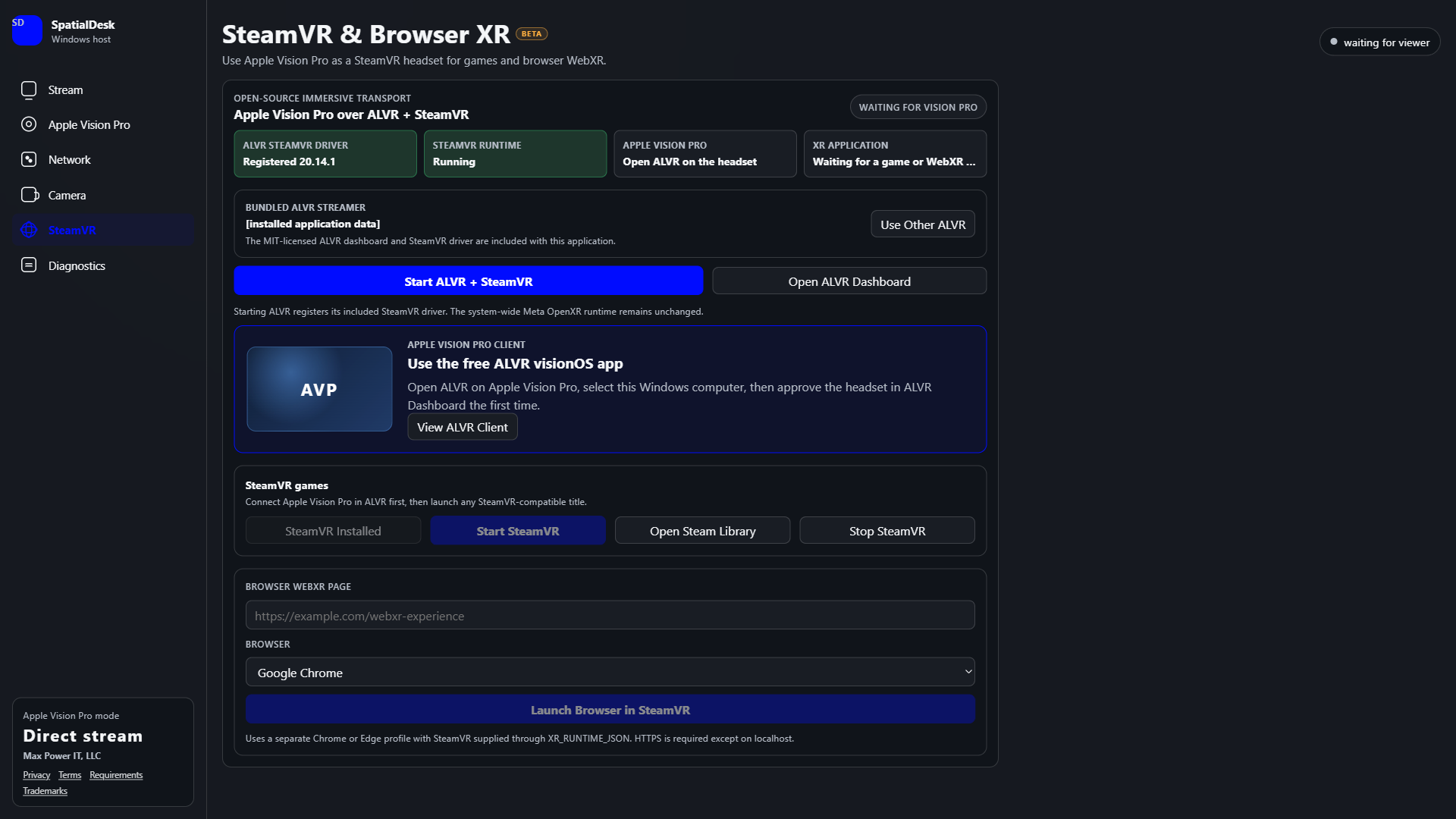Click the Network sidebar icon
The image size is (1456, 819).
(x=29, y=159)
